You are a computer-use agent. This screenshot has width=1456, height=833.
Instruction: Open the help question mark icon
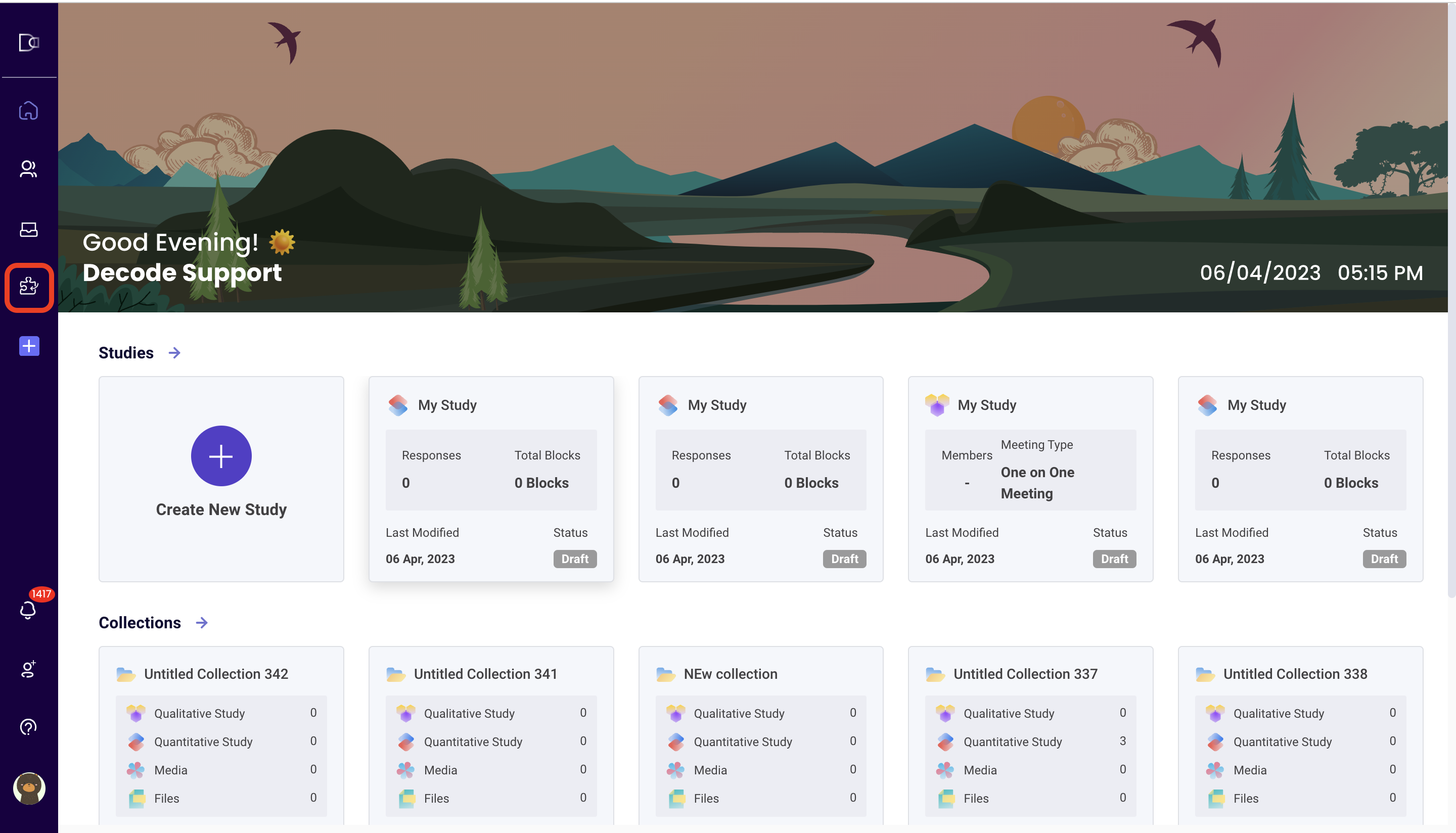coord(29,726)
